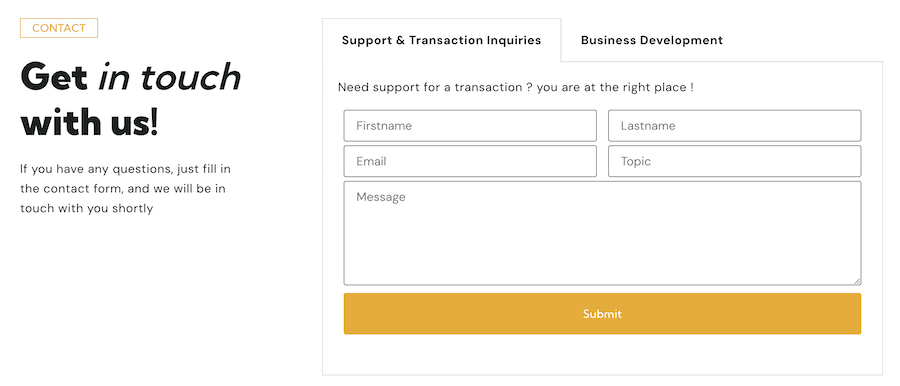Click the bold word 'Get' in heading
The height and width of the screenshot is (386, 900).
point(54,78)
